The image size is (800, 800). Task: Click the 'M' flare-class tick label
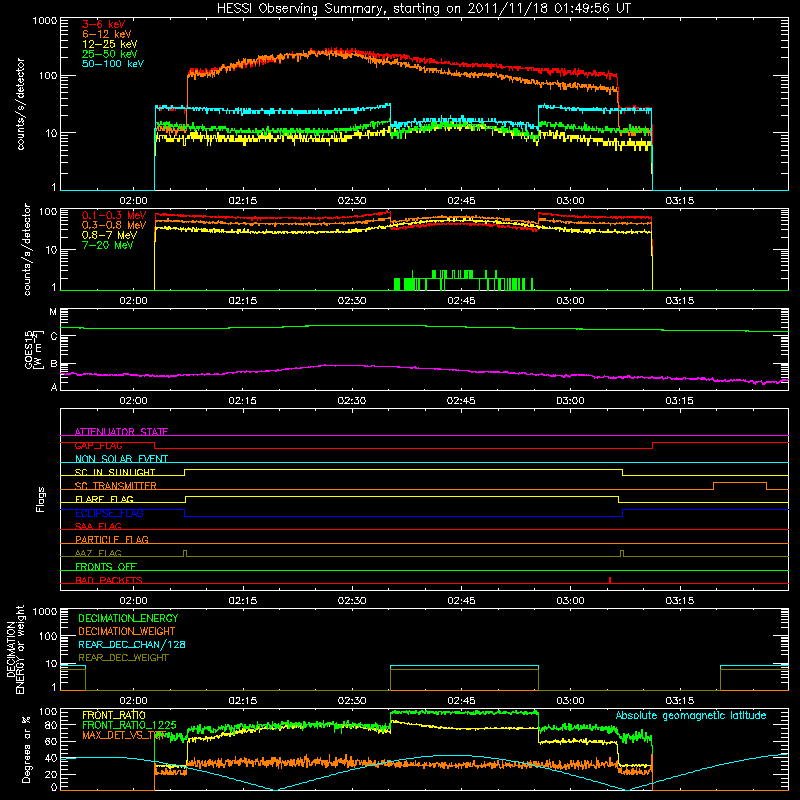tap(53, 312)
